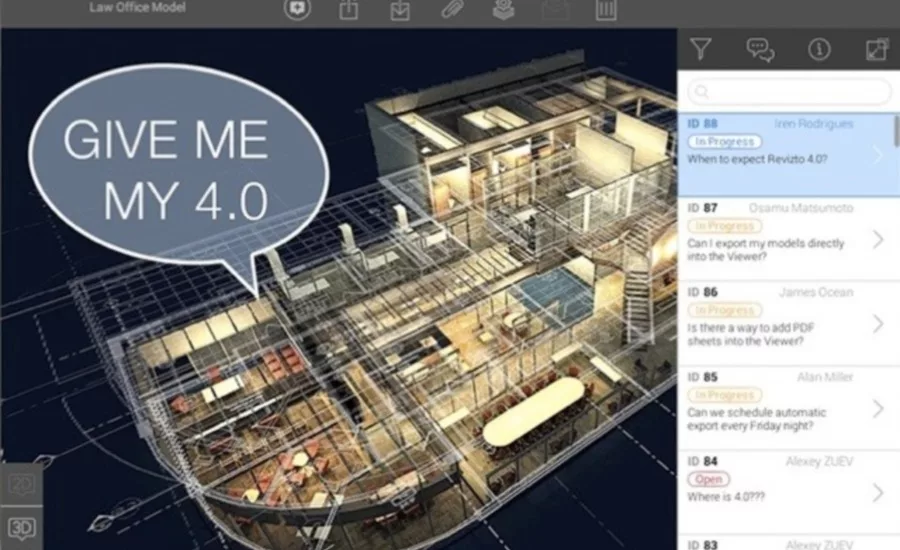This screenshot has width=900, height=550.
Task: Click the add issue speech-bubble icon in top toolbar
Action: tap(297, 9)
